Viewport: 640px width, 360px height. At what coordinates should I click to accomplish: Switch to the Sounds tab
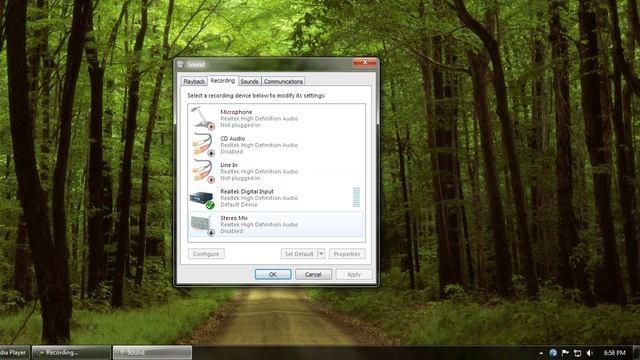pos(249,81)
